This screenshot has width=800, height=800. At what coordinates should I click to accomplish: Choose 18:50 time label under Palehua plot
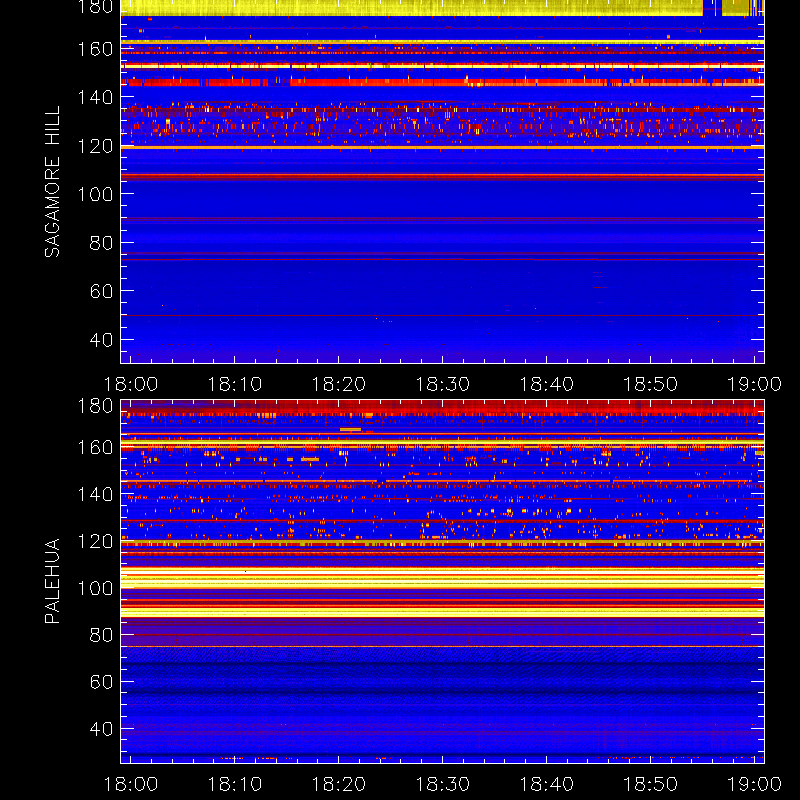[x=651, y=784]
